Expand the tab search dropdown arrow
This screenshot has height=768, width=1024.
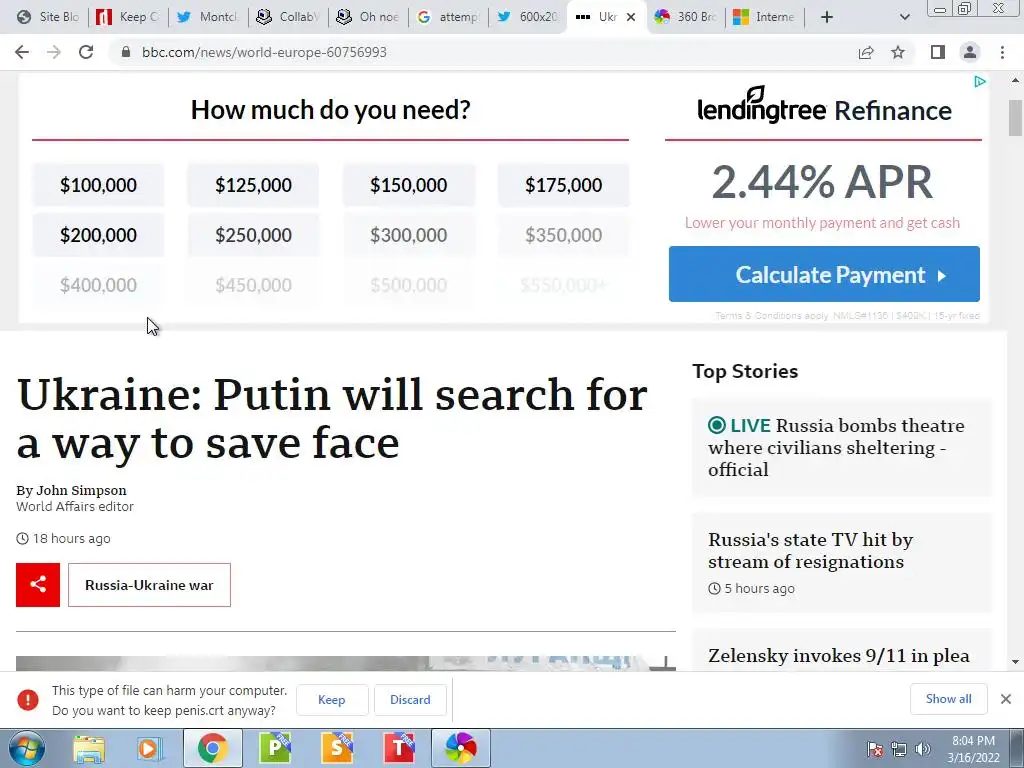(x=904, y=17)
